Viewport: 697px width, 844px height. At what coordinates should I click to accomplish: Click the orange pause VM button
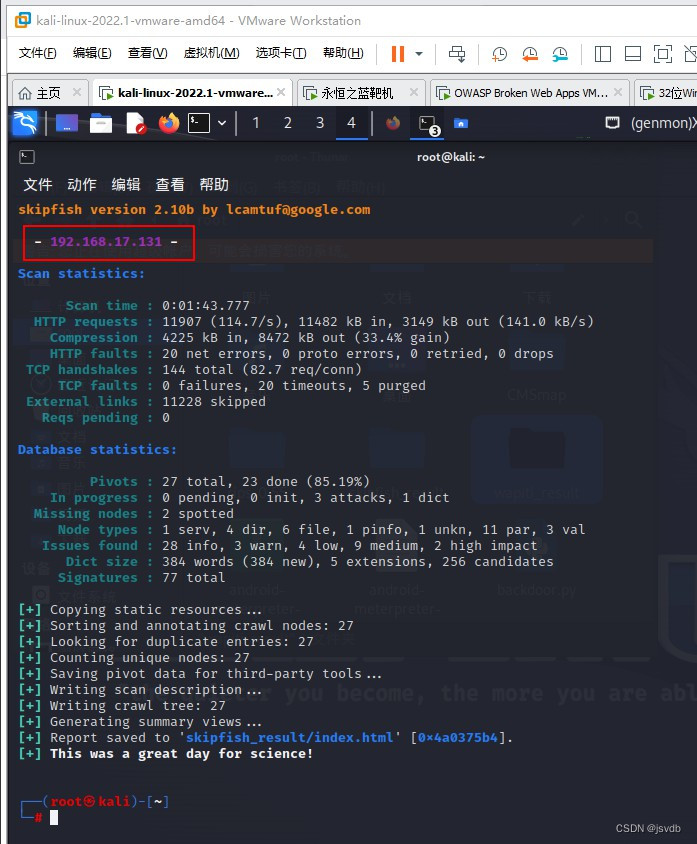(398, 53)
